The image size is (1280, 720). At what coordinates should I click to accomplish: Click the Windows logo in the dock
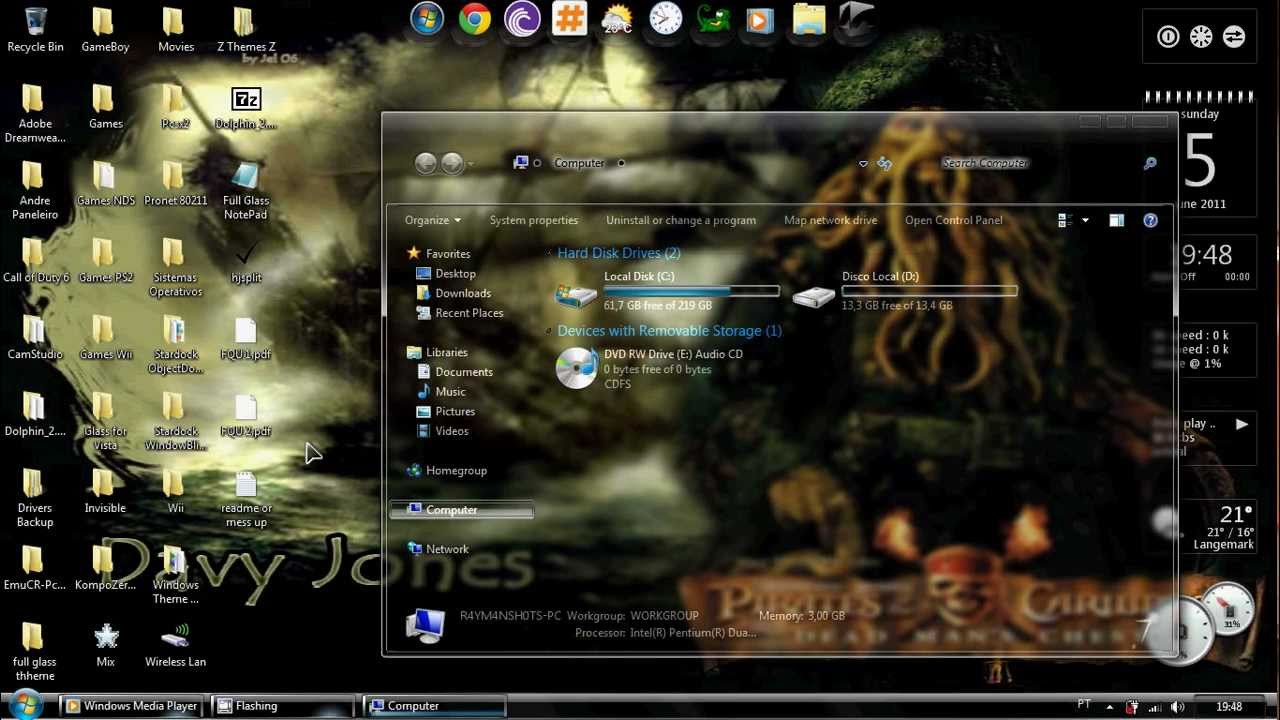coord(427,19)
